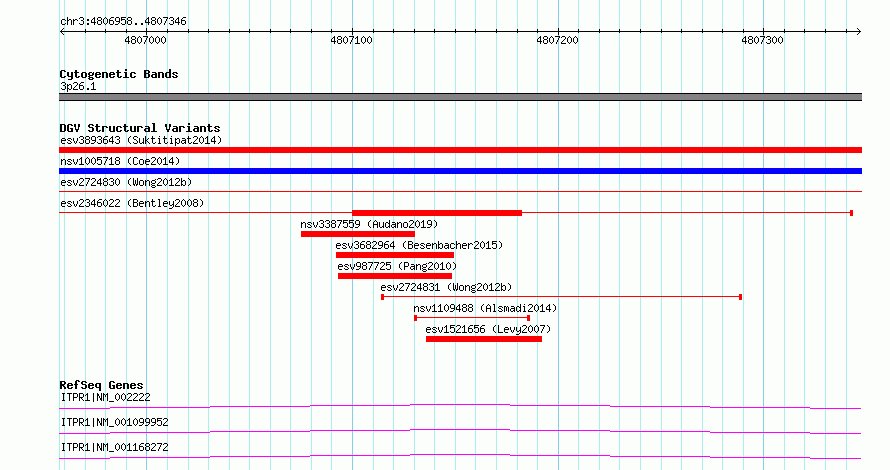The height and width of the screenshot is (470, 890).
Task: Open the ITPR1|NM_001168272 gene label
Action: coord(115,447)
